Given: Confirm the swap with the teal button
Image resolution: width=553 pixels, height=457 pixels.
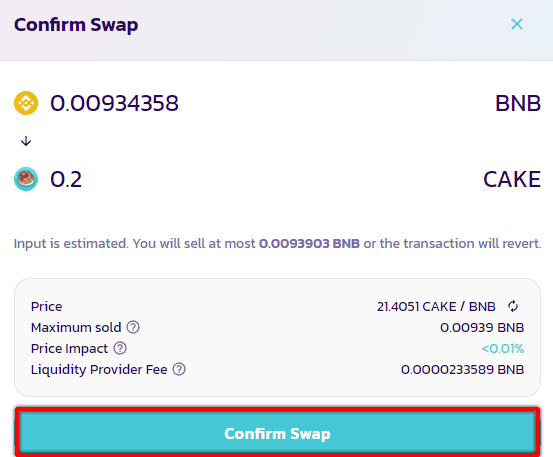Looking at the screenshot, I should (x=278, y=433).
